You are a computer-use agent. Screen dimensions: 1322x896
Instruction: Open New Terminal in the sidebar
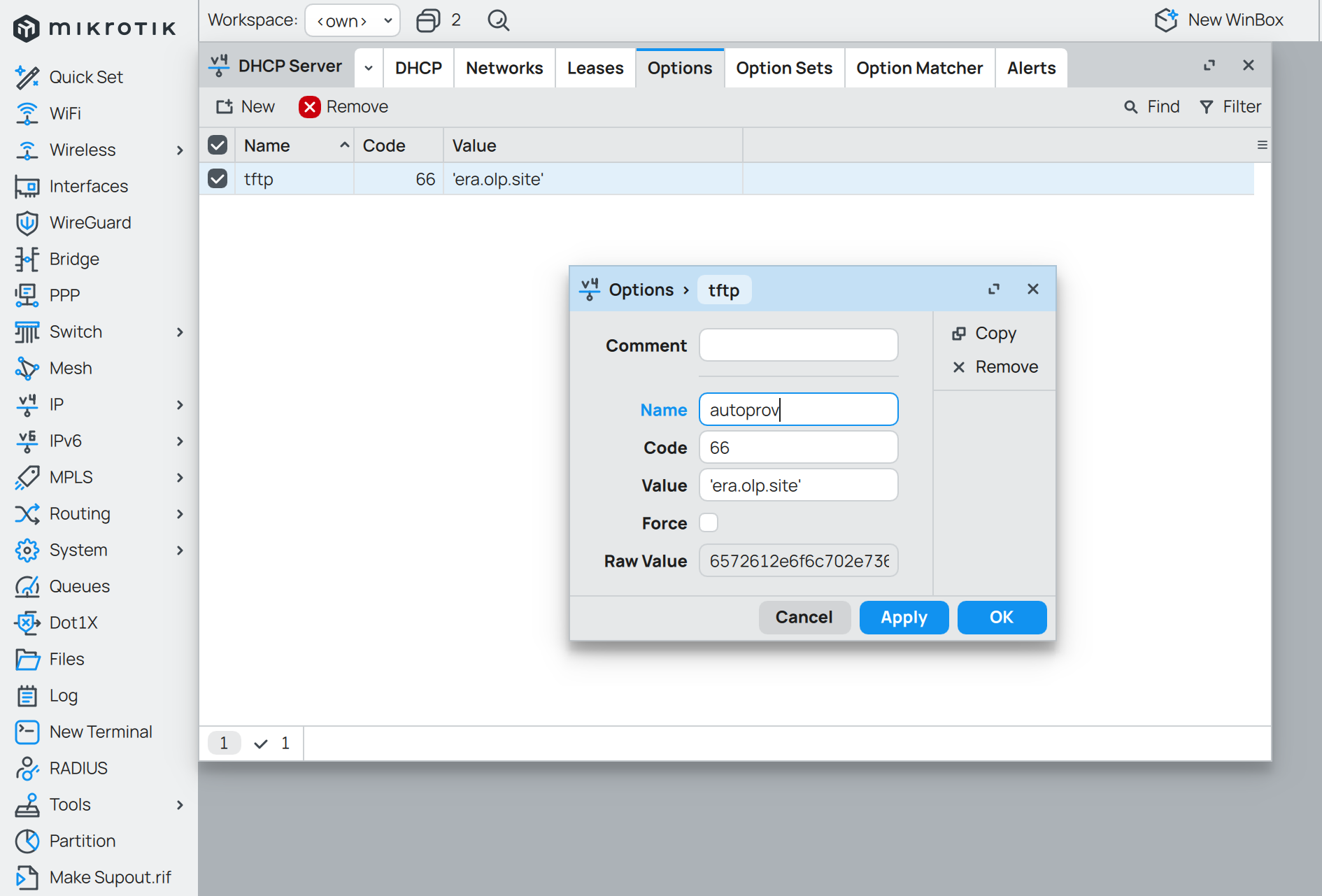100,732
